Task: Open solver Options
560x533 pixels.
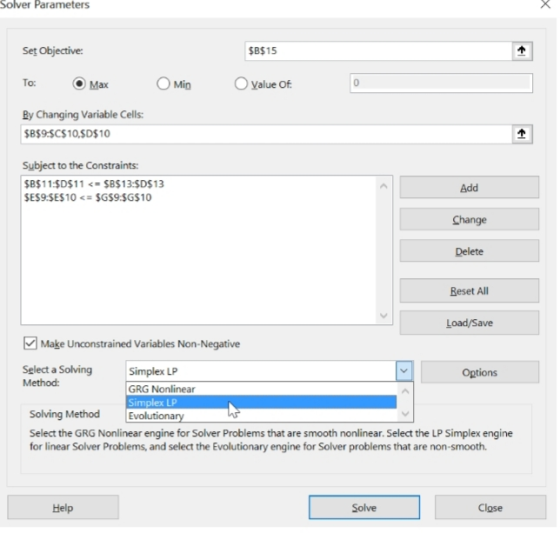Action: point(480,372)
